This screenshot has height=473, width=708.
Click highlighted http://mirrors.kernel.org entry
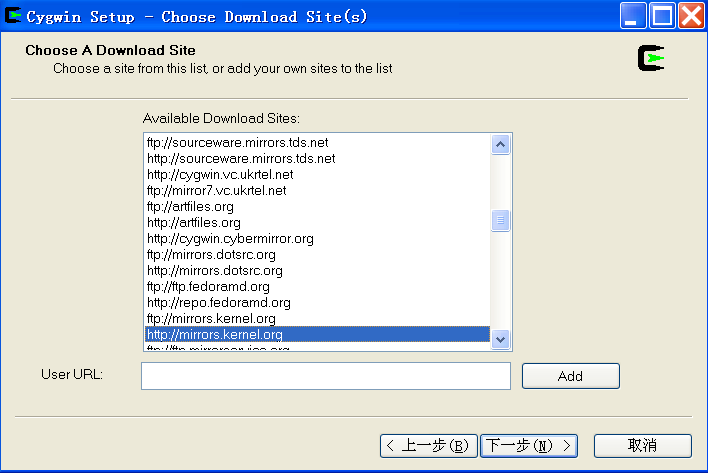pyautogui.click(x=317, y=334)
